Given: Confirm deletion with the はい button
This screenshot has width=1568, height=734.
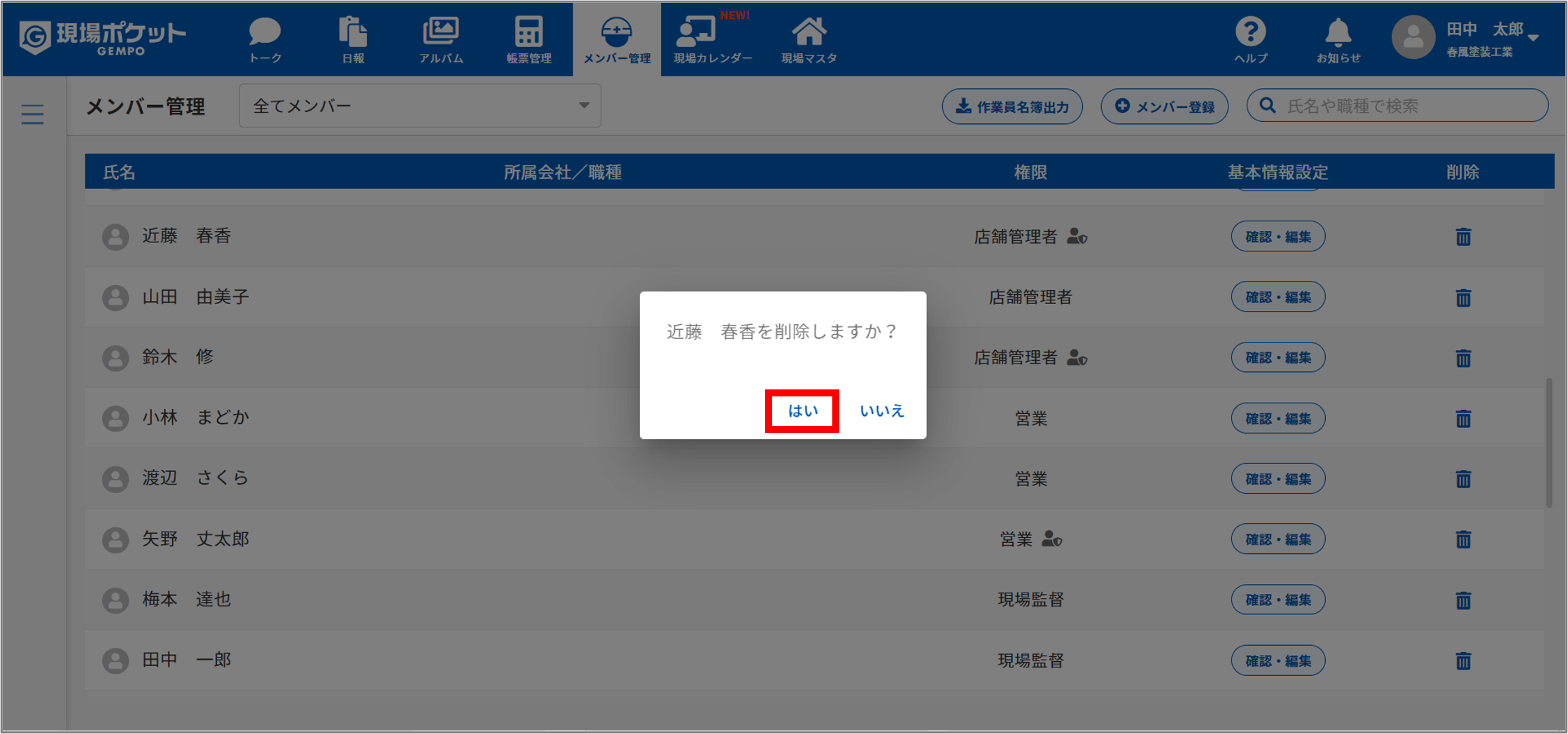Looking at the screenshot, I should coord(802,410).
